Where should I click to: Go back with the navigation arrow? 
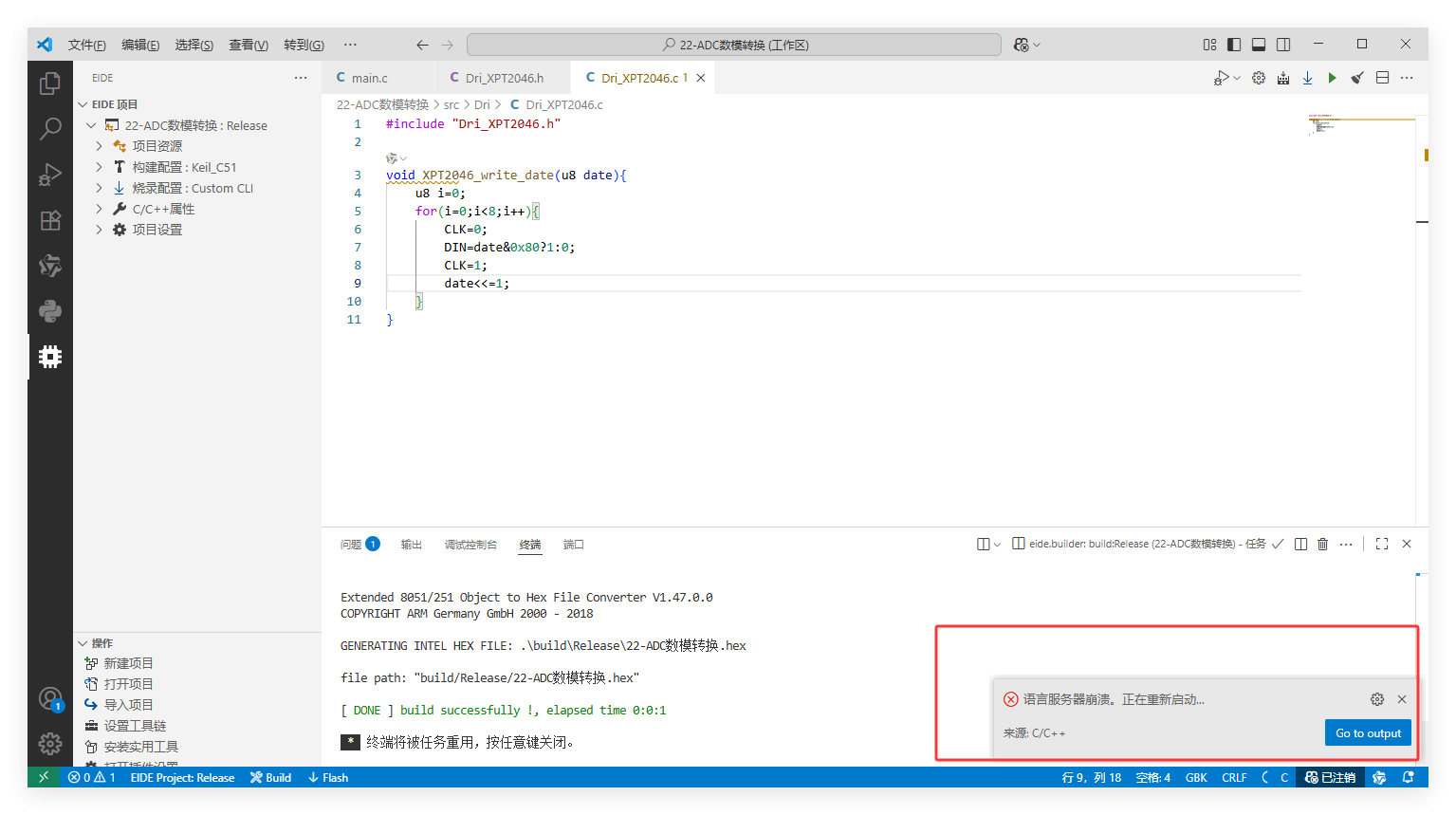point(422,45)
